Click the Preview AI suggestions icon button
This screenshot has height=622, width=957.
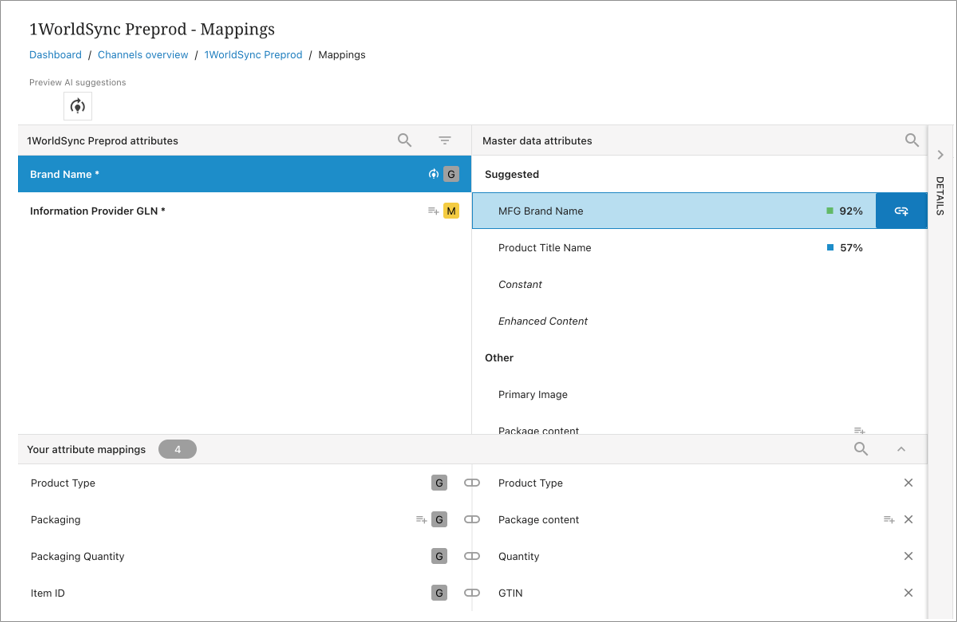78,106
